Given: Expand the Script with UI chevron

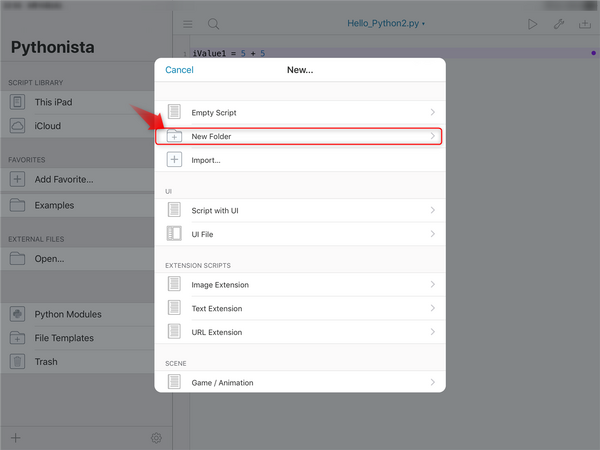Looking at the screenshot, I should pyautogui.click(x=432, y=211).
